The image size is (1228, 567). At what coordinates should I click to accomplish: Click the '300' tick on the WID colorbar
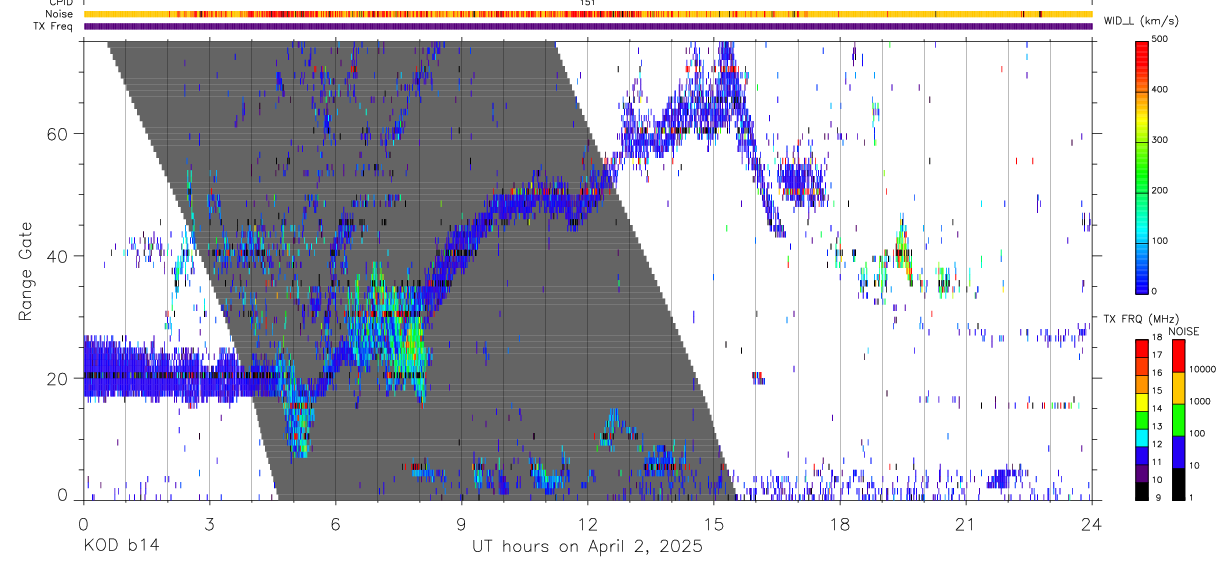(x=1161, y=140)
